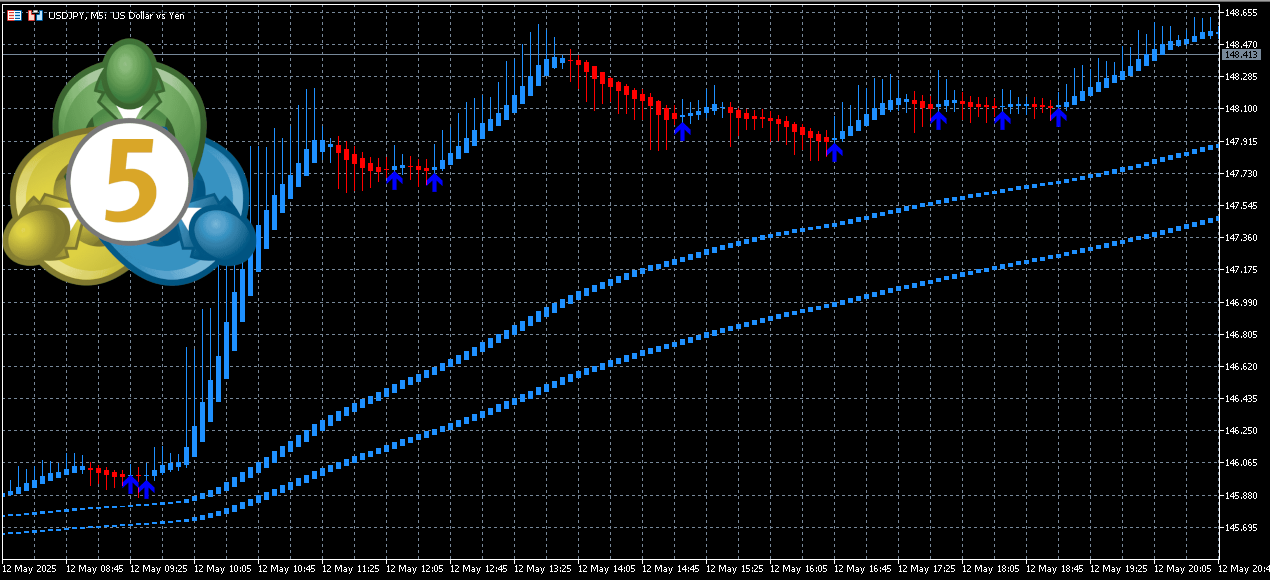This screenshot has height=580, width=1270.
Task: Click the '12 May 12:05' time label
Action: tap(415, 569)
